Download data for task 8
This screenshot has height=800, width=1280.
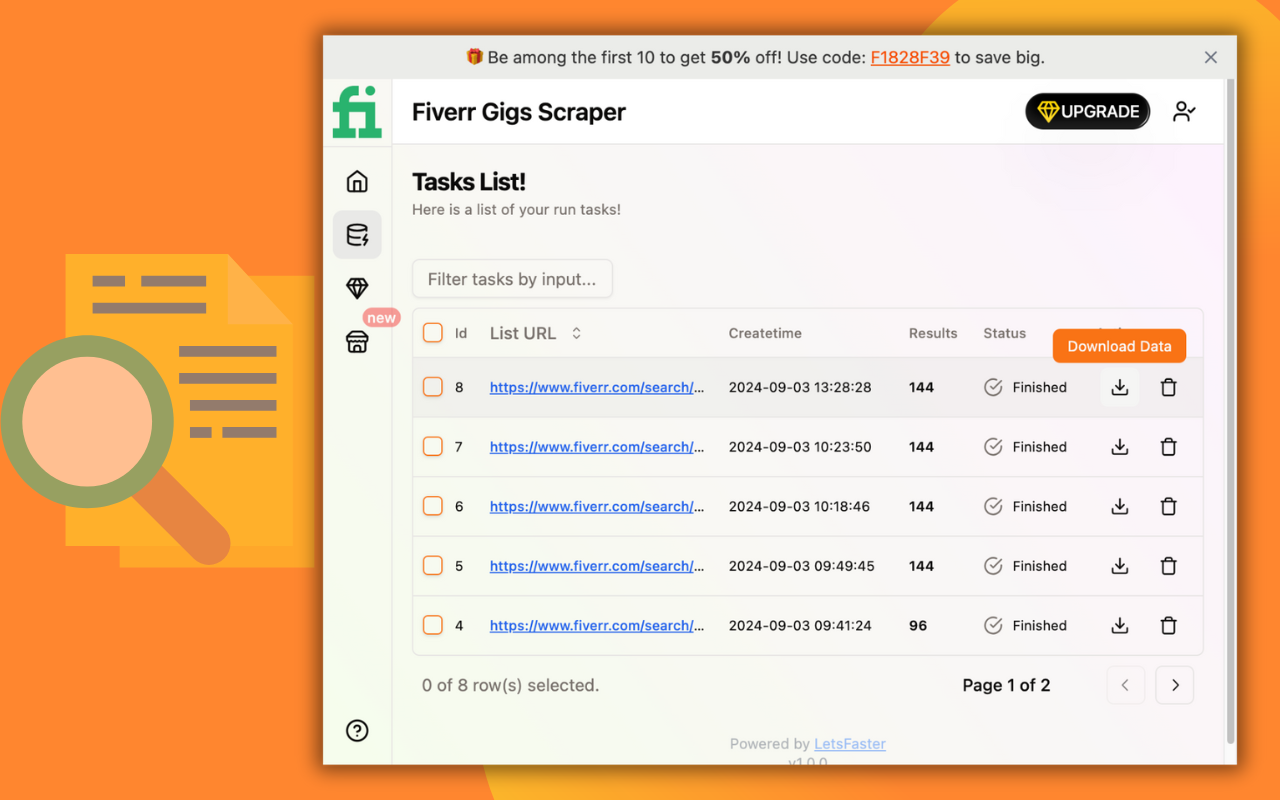[1120, 387]
